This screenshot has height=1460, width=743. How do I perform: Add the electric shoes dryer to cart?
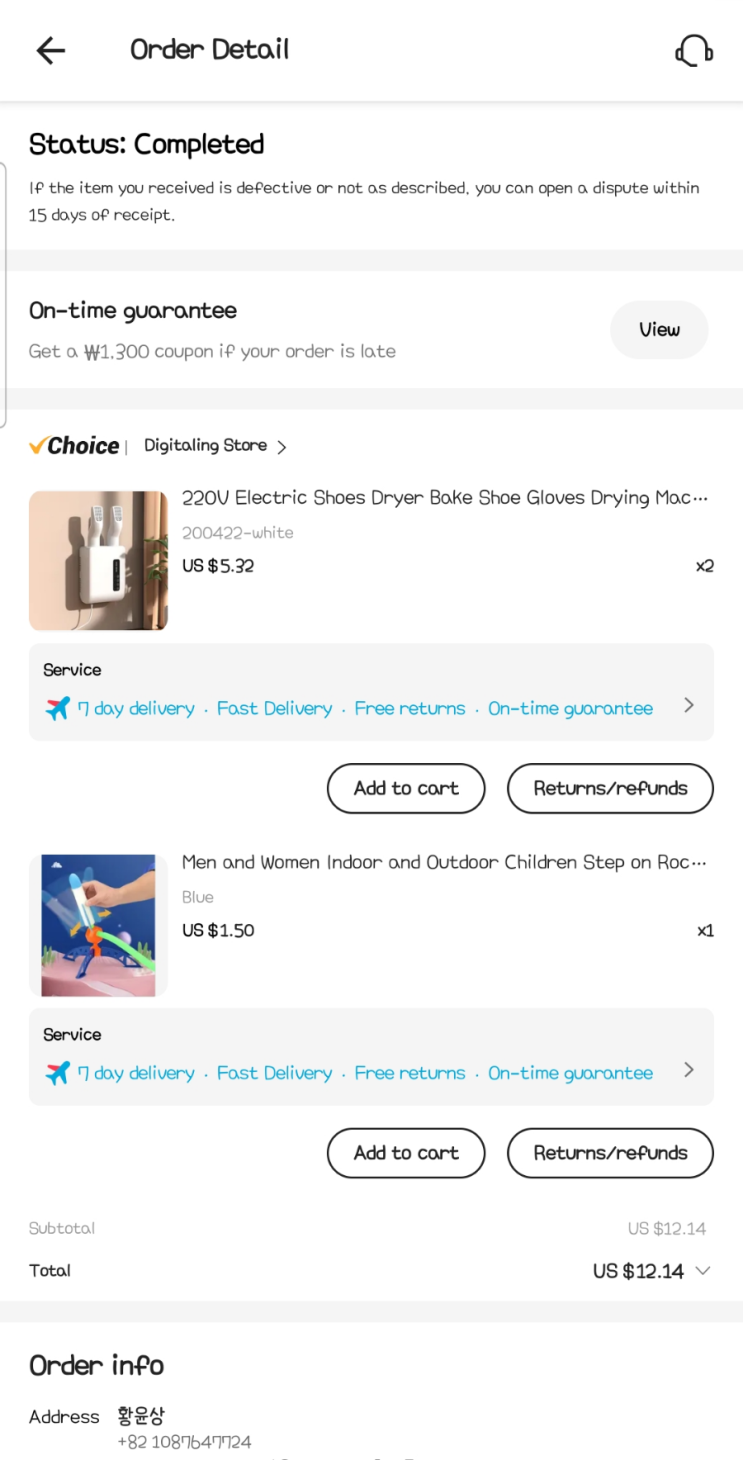[x=406, y=789]
